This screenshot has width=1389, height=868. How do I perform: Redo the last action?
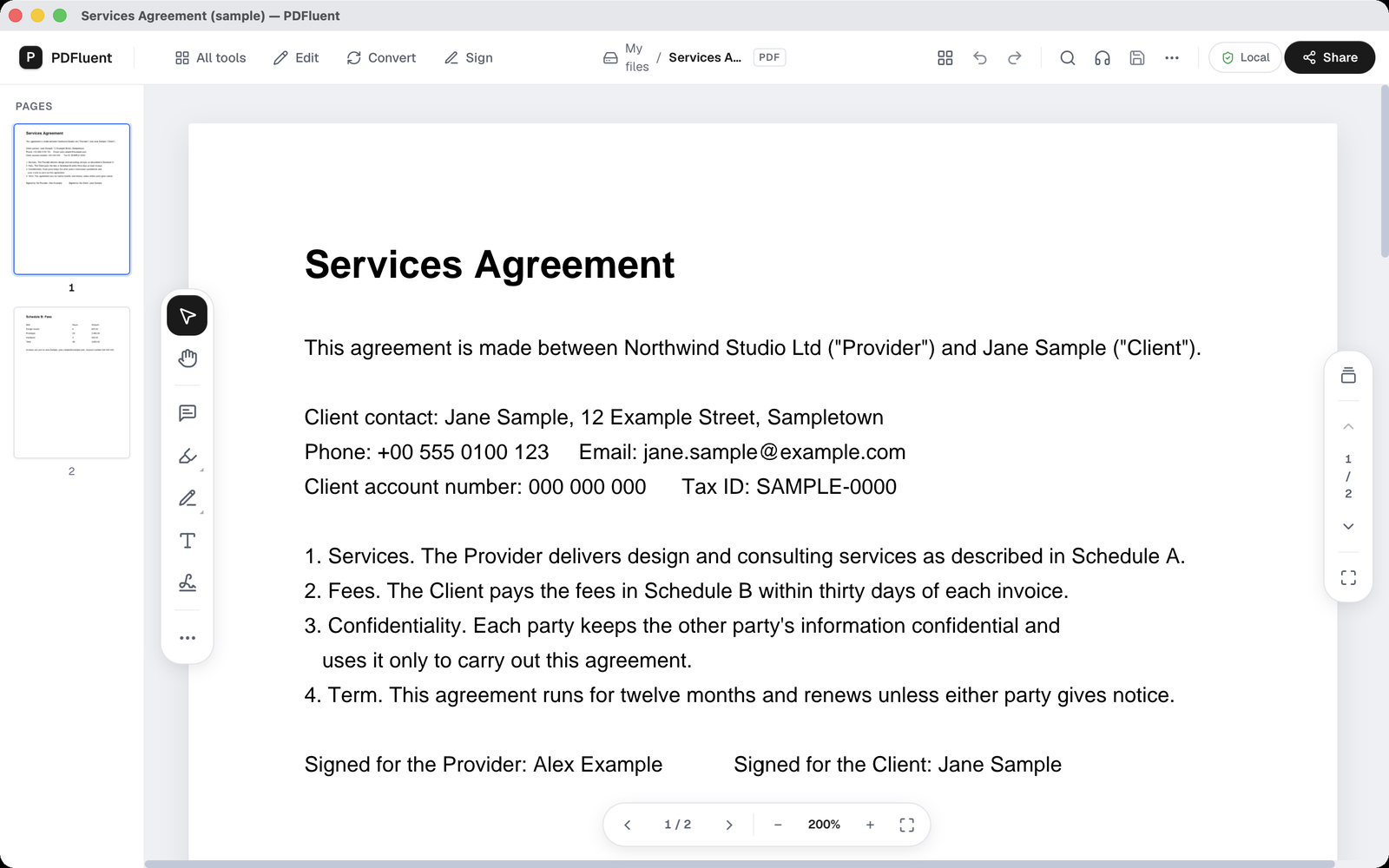click(1015, 57)
